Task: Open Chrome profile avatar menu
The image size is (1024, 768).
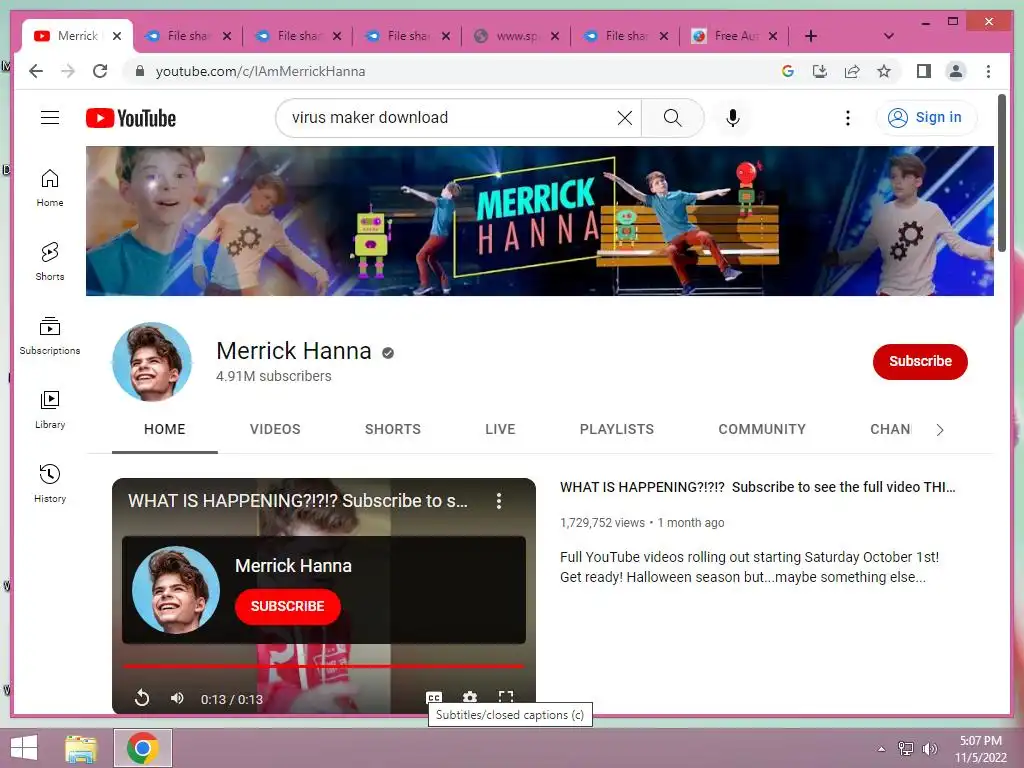Action: click(x=955, y=71)
